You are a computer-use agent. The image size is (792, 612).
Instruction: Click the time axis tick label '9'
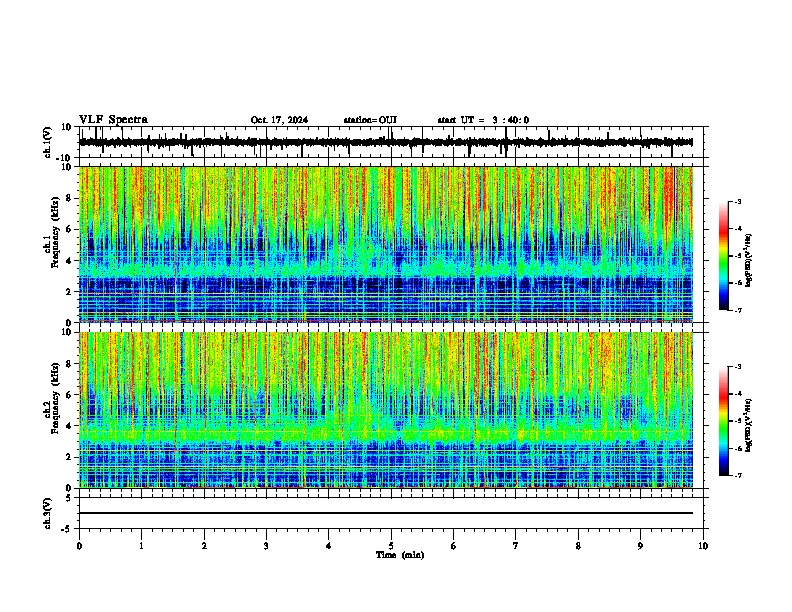[640, 546]
